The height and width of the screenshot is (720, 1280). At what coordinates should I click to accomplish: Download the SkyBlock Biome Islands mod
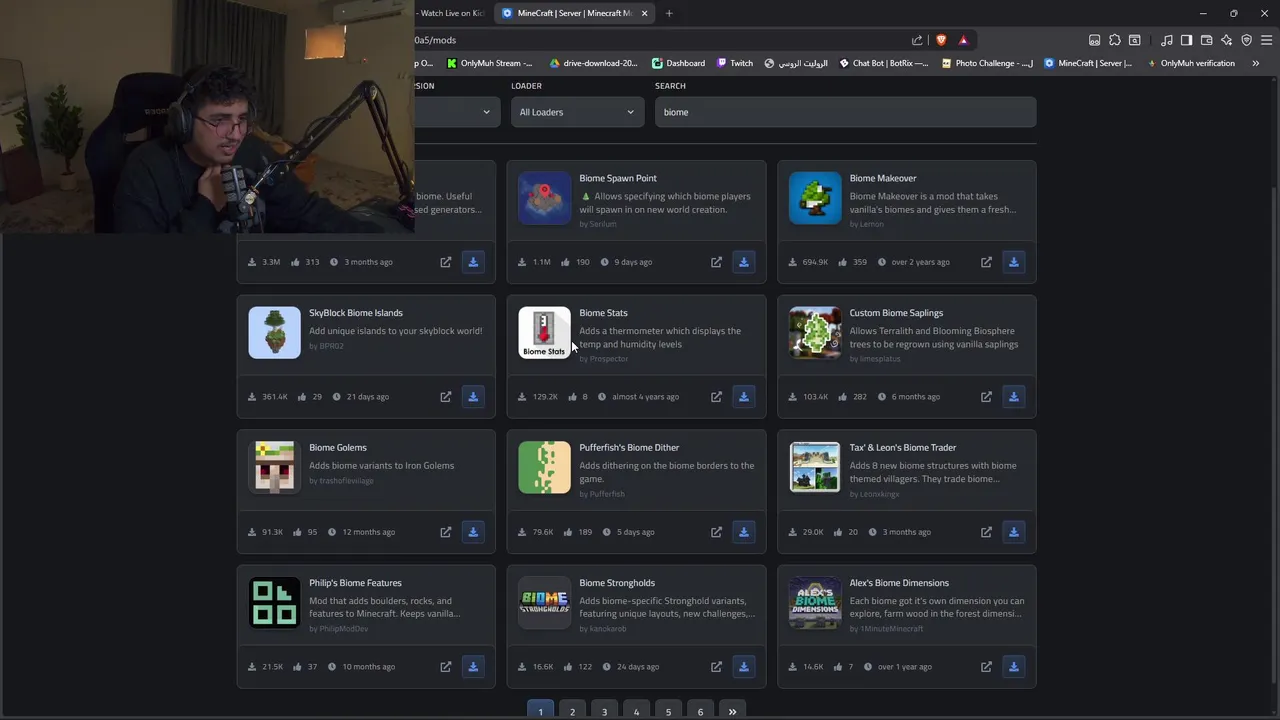[473, 397]
